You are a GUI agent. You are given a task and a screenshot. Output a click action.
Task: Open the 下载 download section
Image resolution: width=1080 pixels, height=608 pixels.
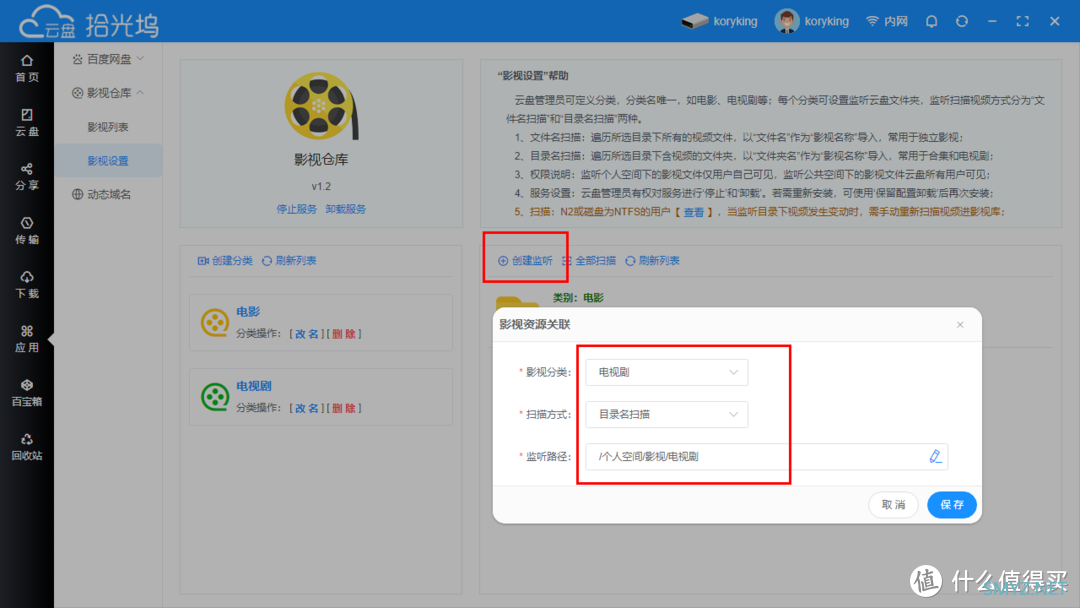click(27, 284)
